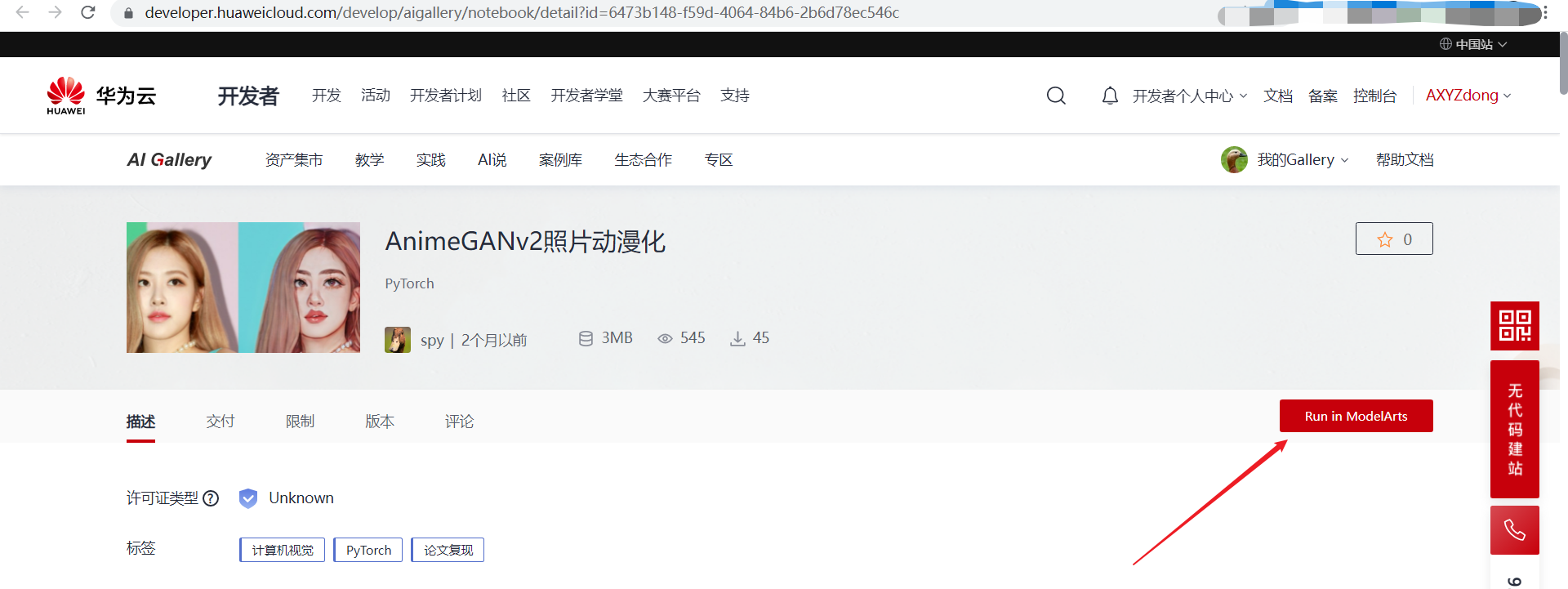Open the search magnifier icon
1568x589 pixels.
pos(1056,96)
